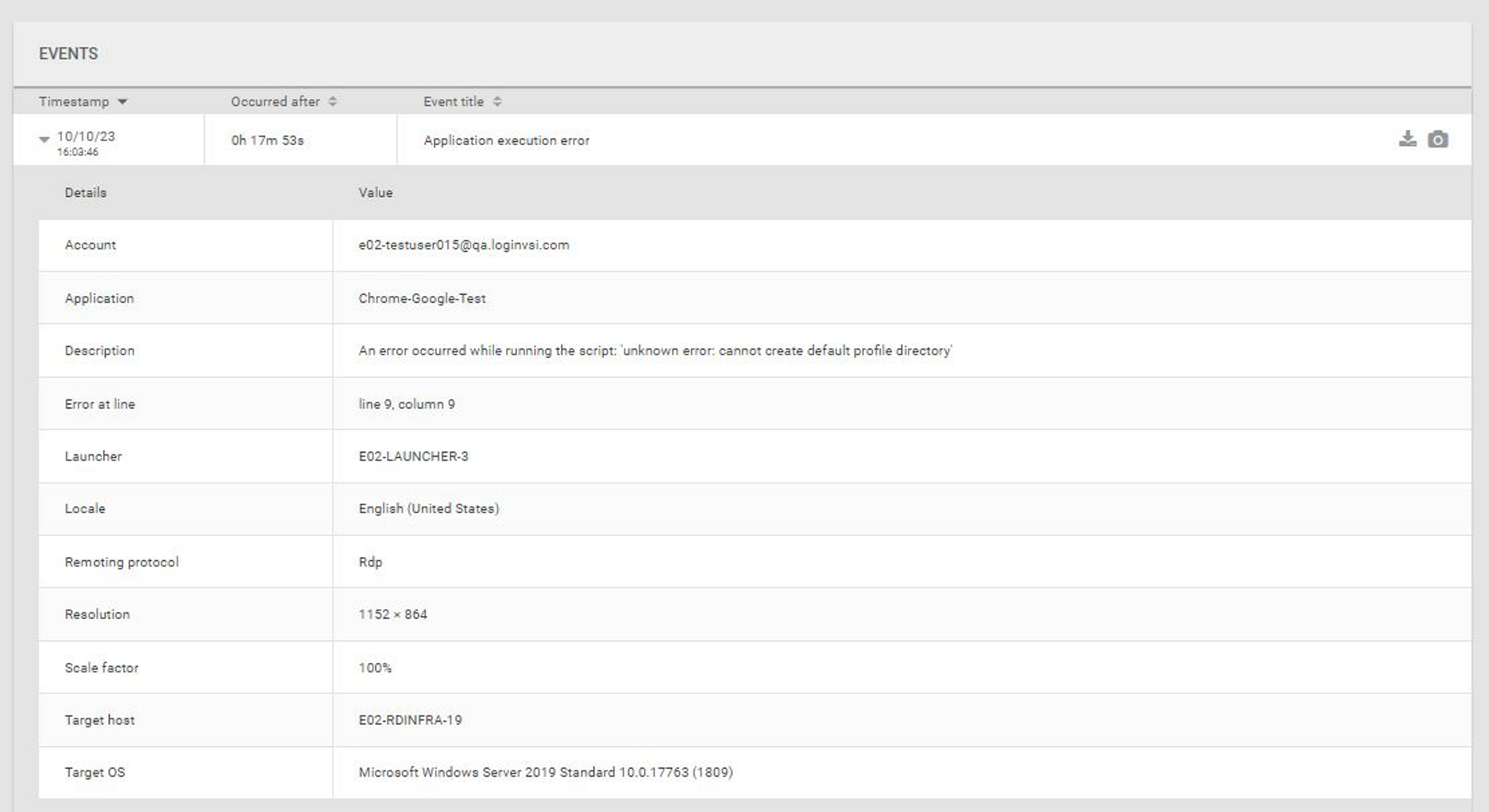The height and width of the screenshot is (812, 1489).
Task: Click the 'line 9, column 9' value
Action: click(x=406, y=404)
